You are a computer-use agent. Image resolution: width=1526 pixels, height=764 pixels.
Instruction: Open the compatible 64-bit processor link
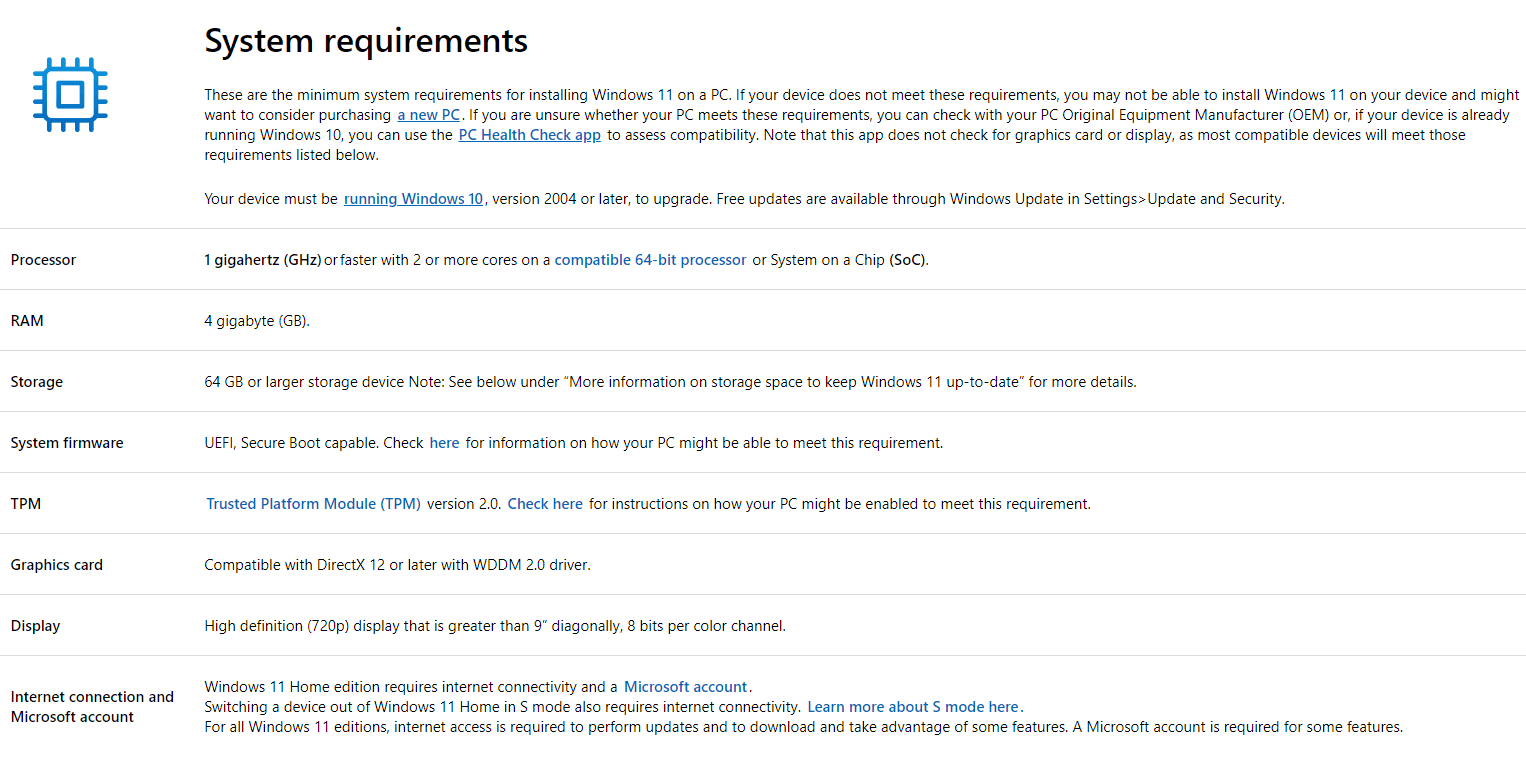coord(650,260)
